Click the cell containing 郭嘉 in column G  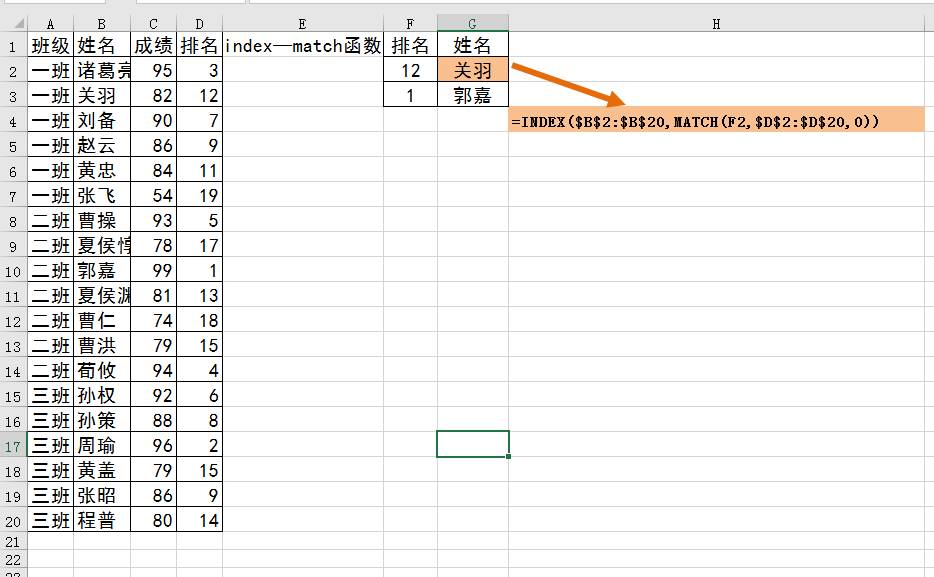472,95
